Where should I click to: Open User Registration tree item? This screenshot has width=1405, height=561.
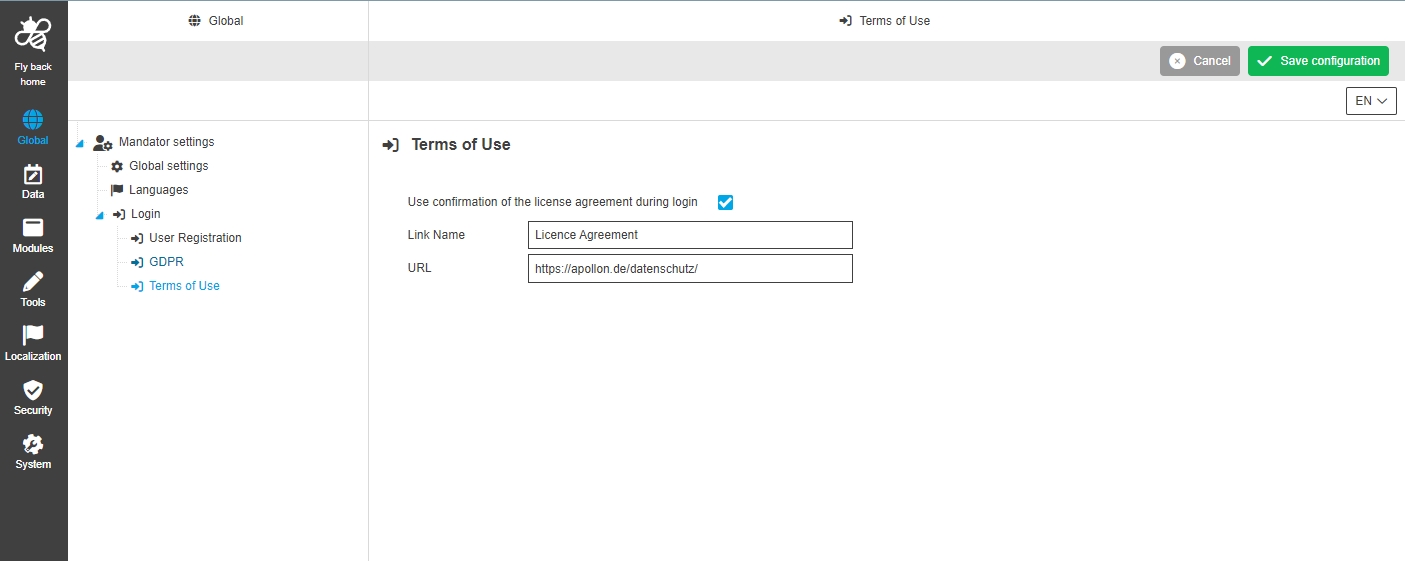(x=195, y=238)
